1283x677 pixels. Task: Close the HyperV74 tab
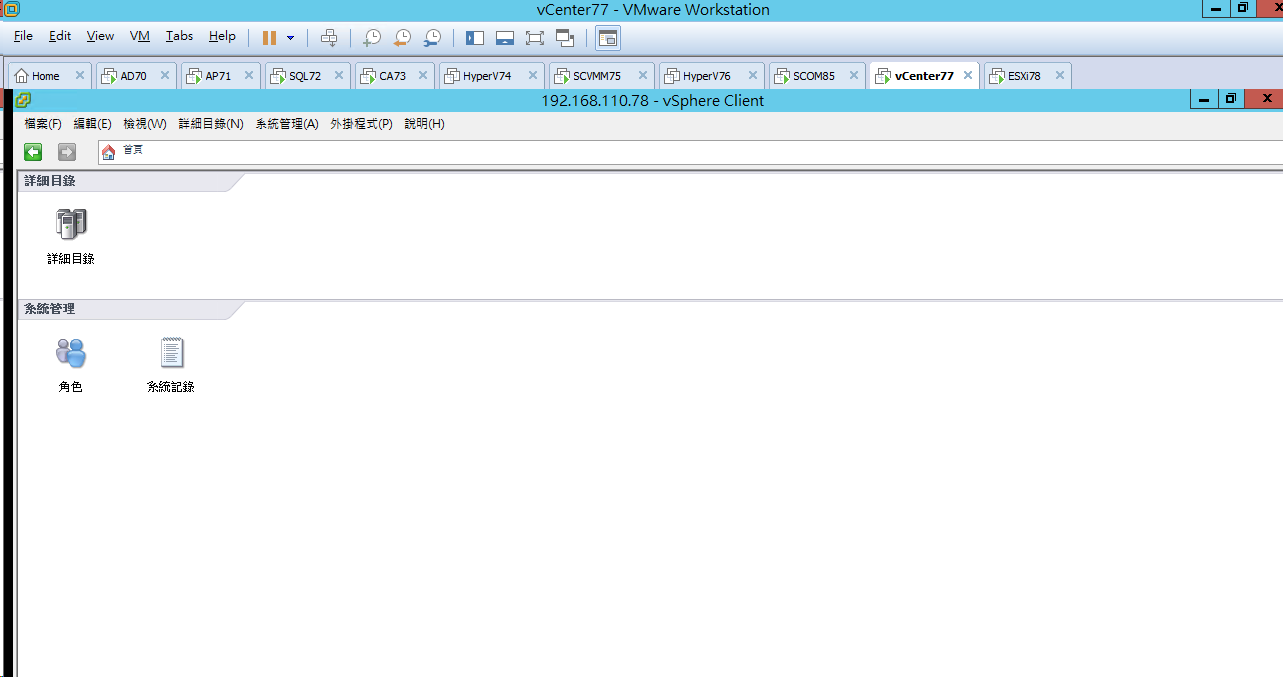point(533,75)
